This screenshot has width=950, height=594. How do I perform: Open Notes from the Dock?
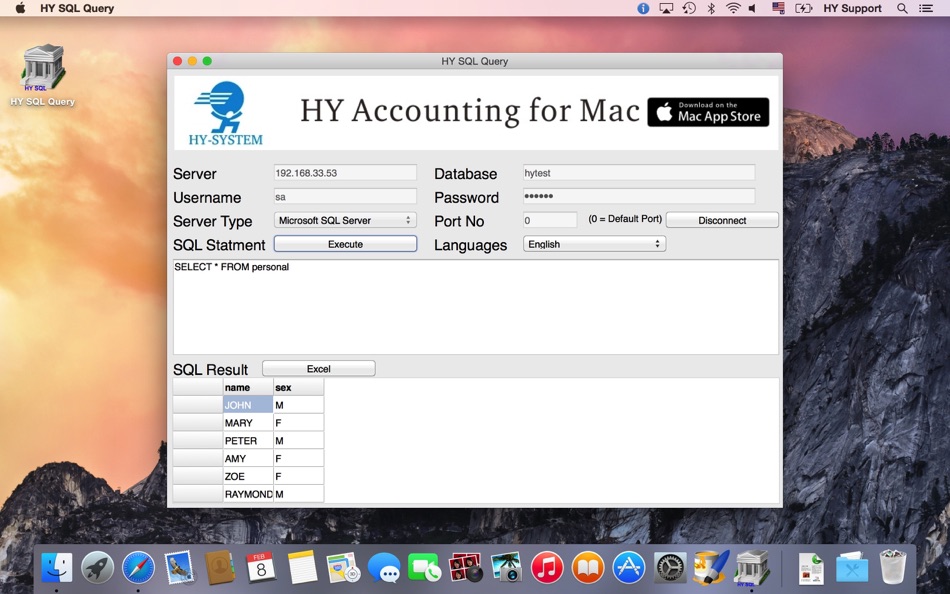(302, 568)
